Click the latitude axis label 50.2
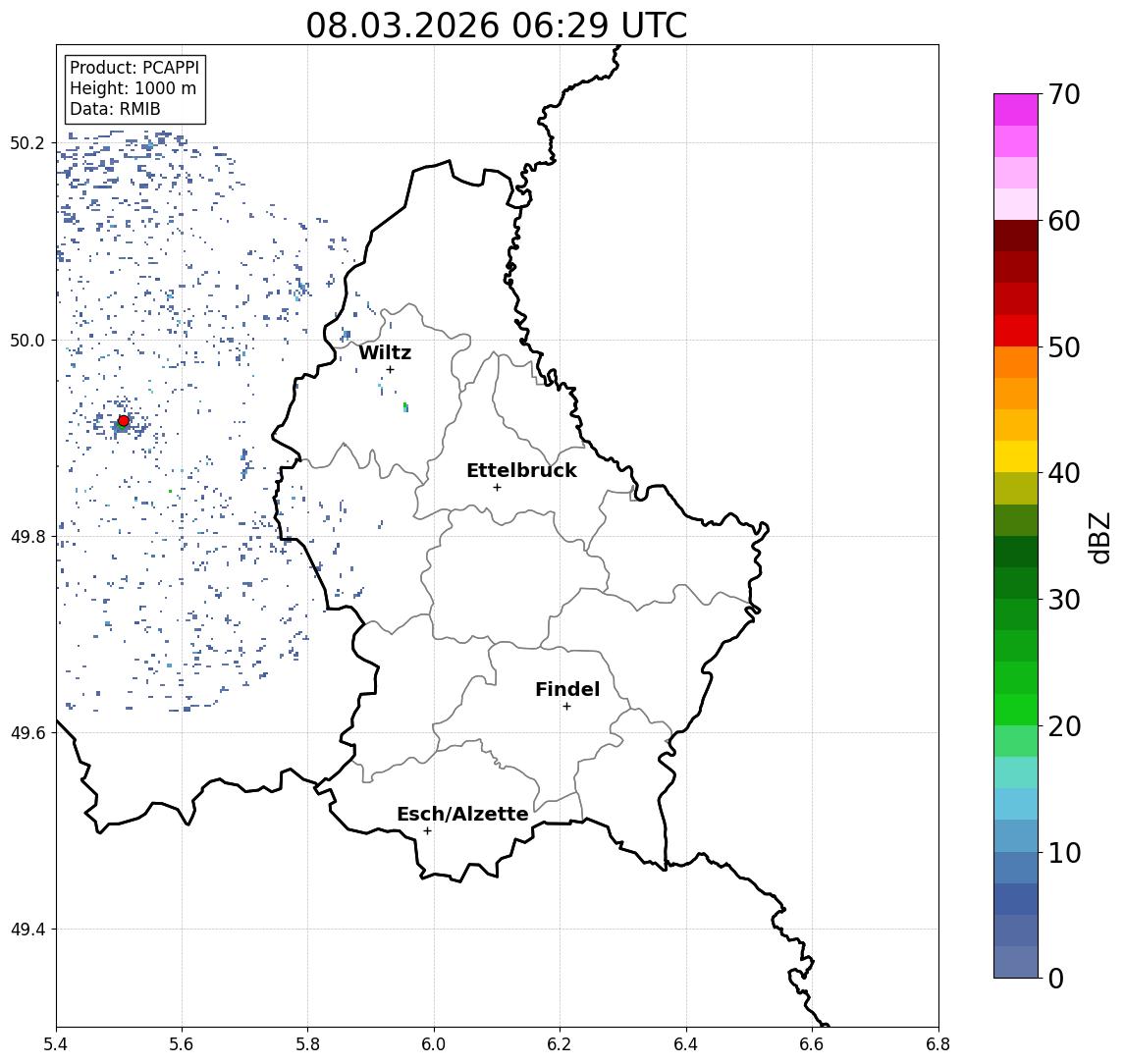The image size is (1124, 1064). 27,142
